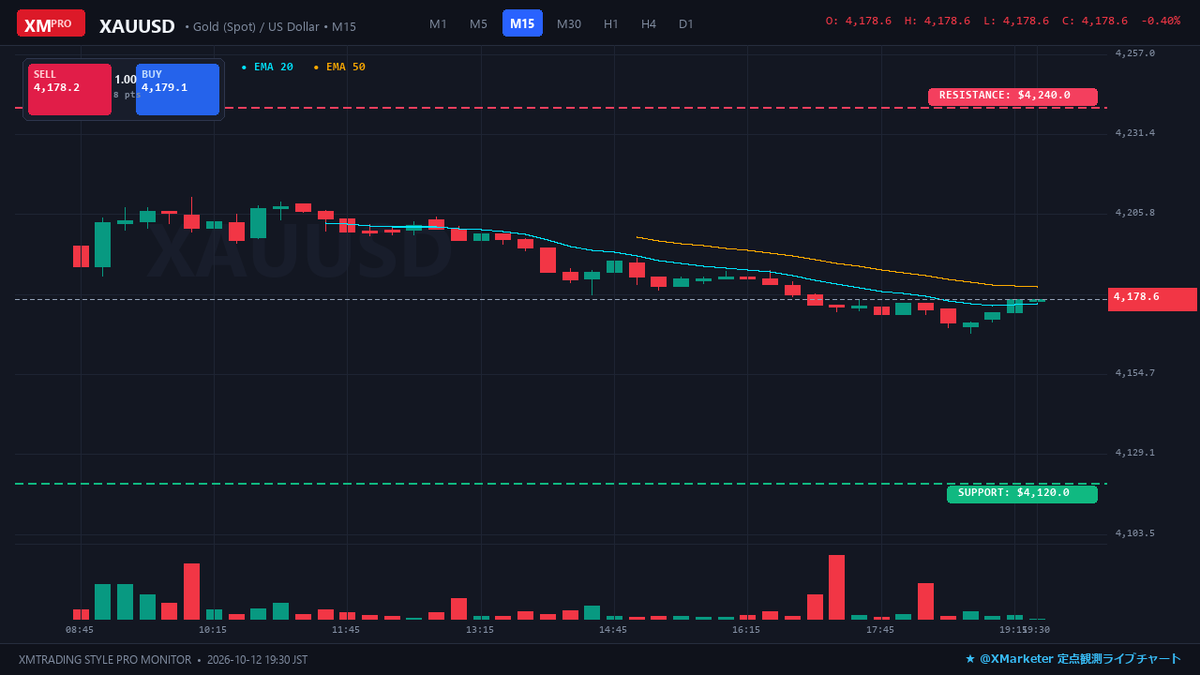The height and width of the screenshot is (675, 1200).
Task: Click the 4,103.5 price axis label
Action: (x=1135, y=533)
